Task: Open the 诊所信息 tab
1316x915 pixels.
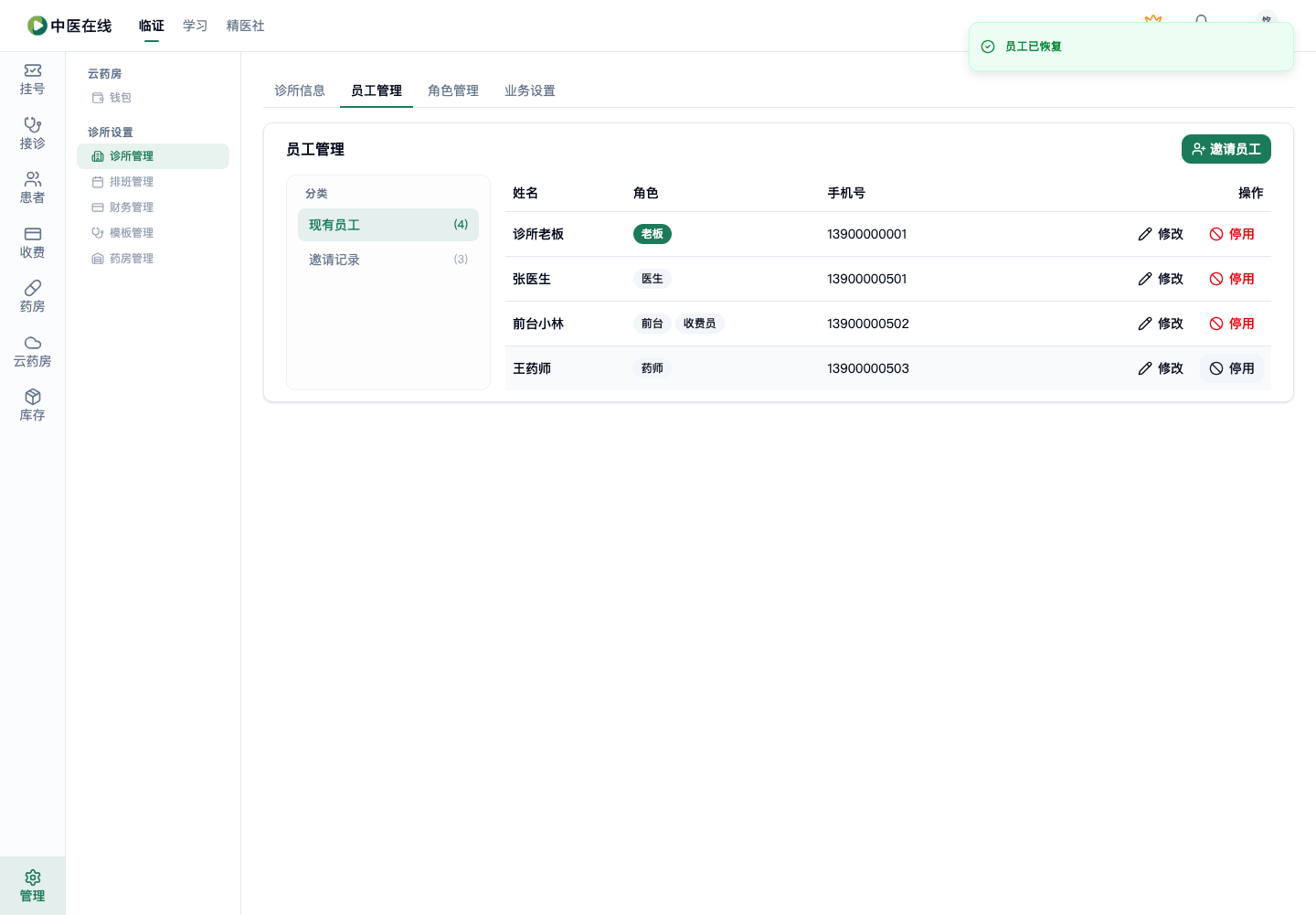Action: click(300, 90)
